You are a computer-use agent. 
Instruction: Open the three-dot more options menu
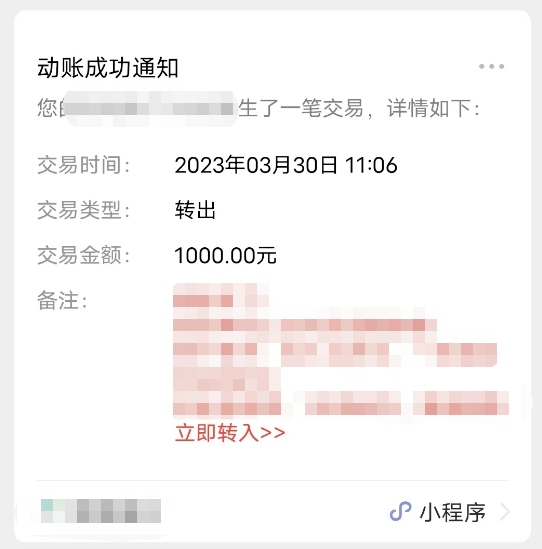coord(491,66)
